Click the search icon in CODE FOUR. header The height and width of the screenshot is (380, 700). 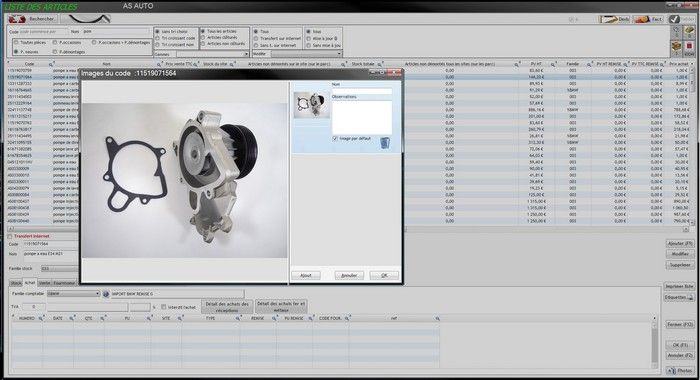(347, 318)
